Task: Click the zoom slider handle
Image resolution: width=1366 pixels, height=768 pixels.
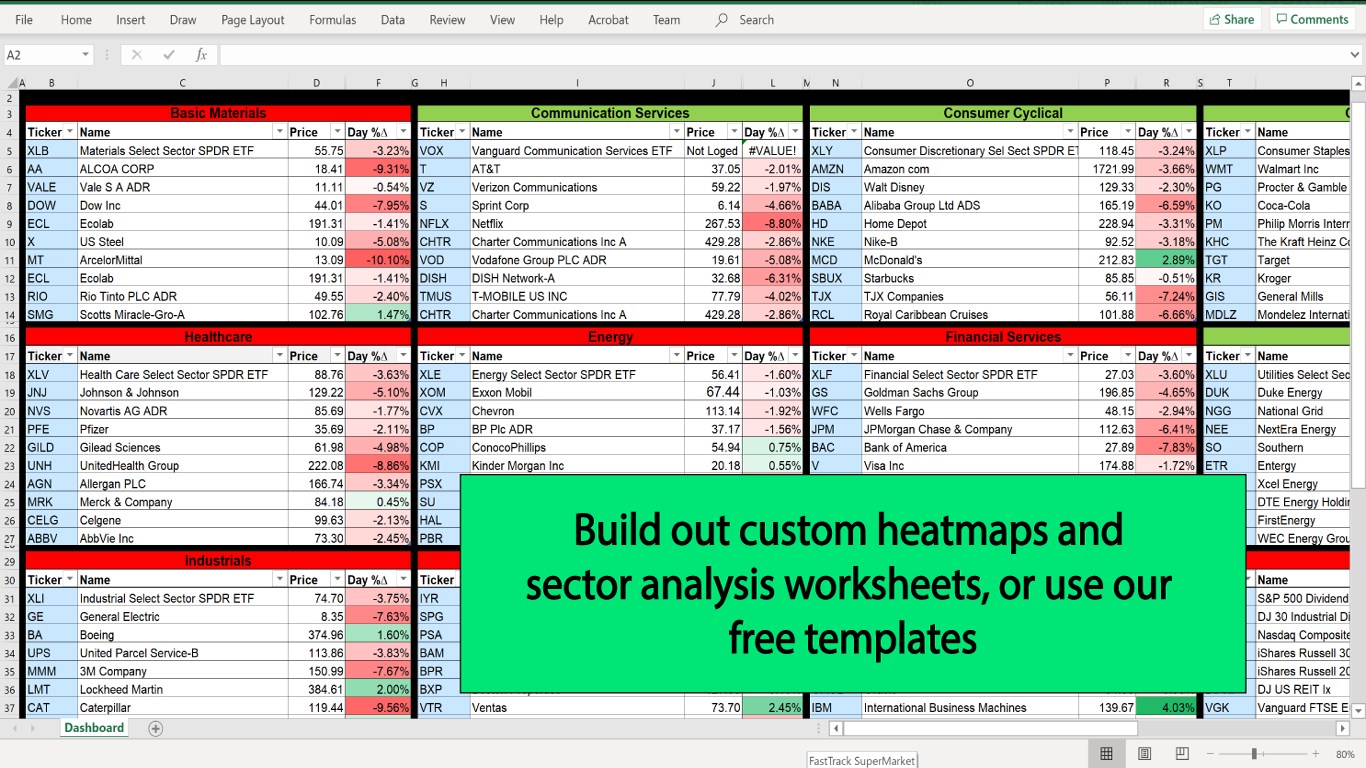Action: [1254, 753]
